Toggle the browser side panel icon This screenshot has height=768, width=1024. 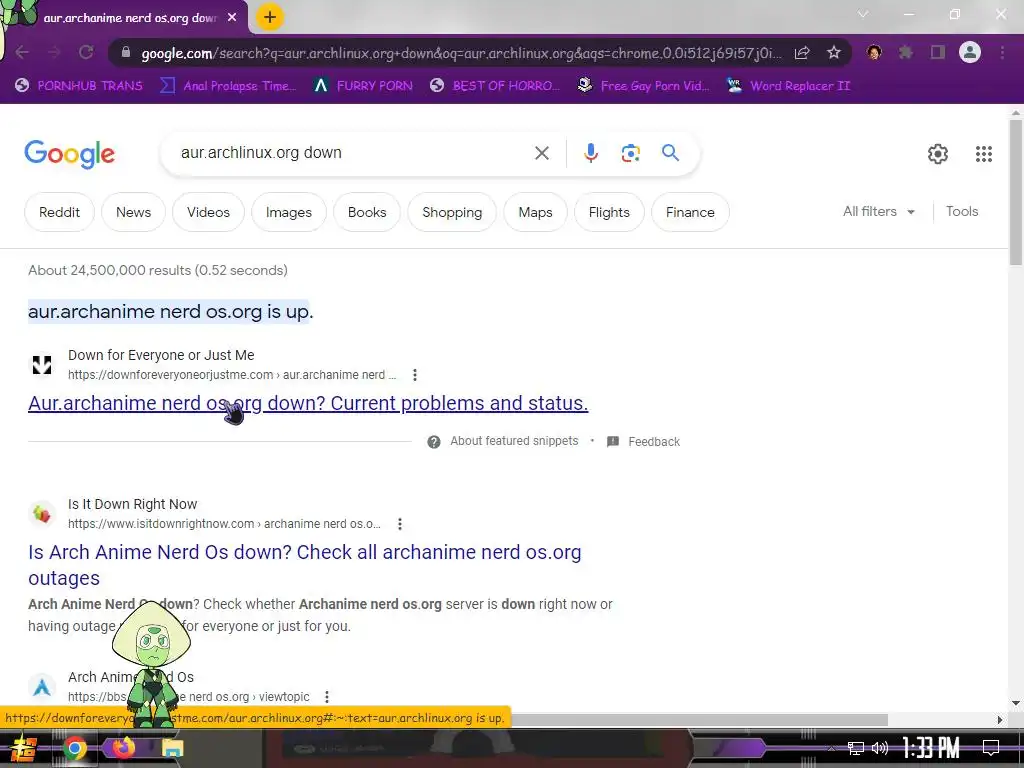[x=938, y=52]
